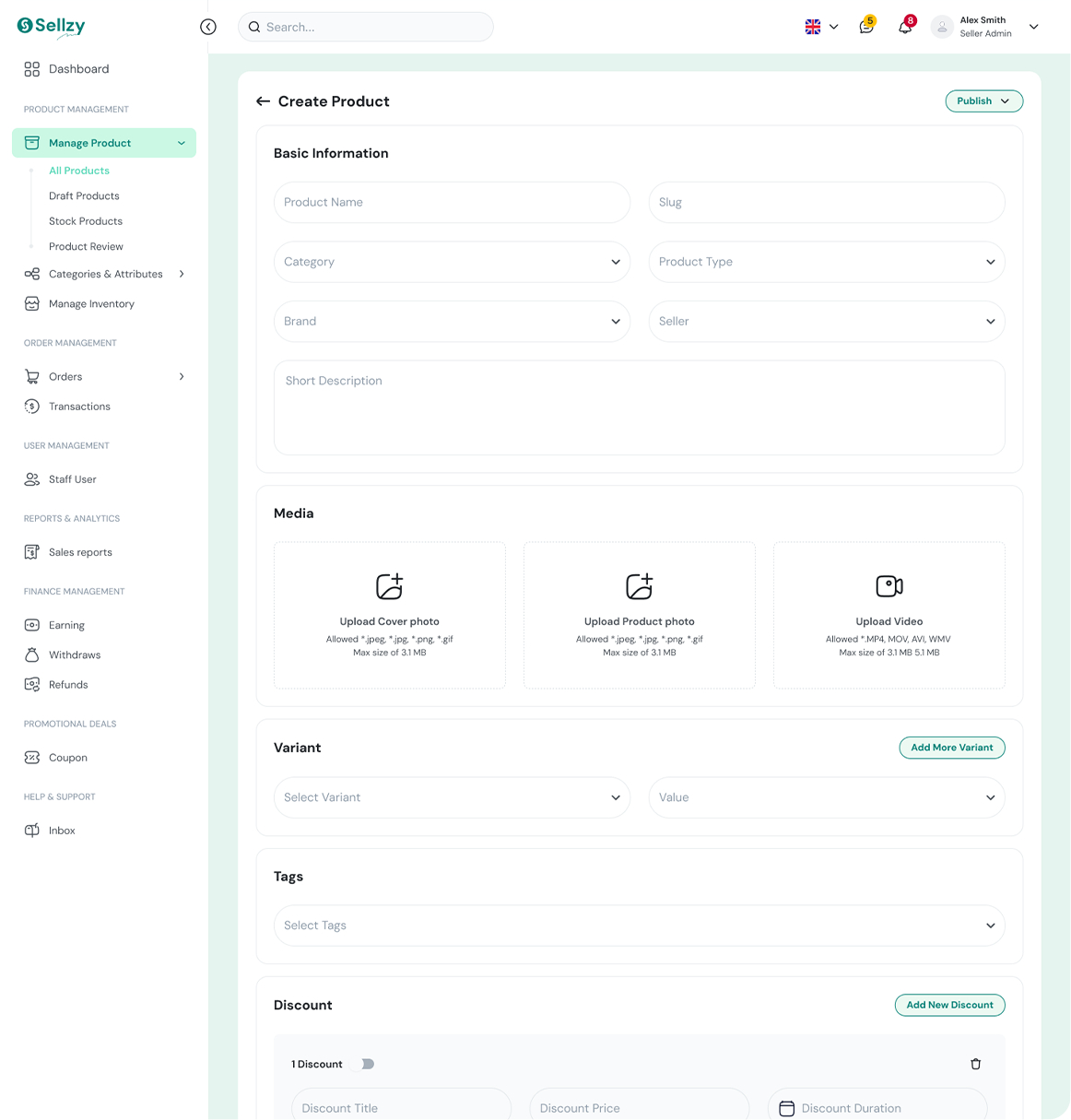
Task: Click the Short Description text area
Action: click(x=640, y=407)
